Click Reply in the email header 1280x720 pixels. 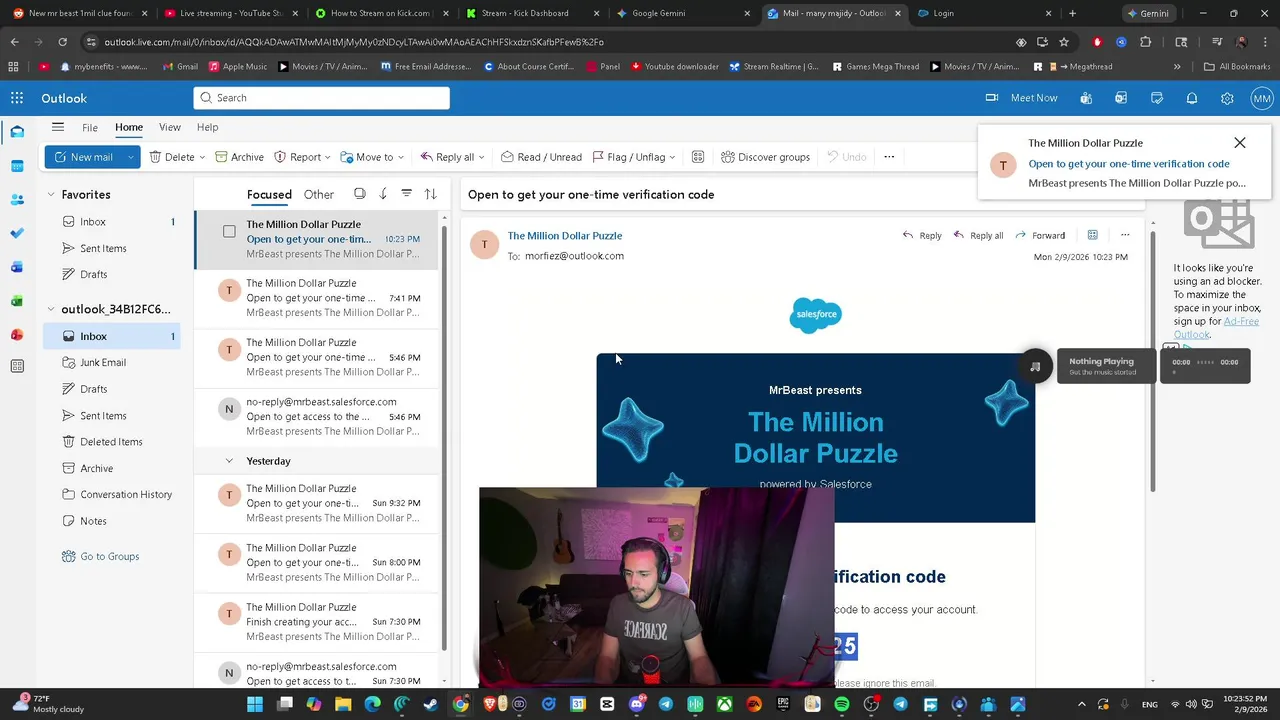921,235
